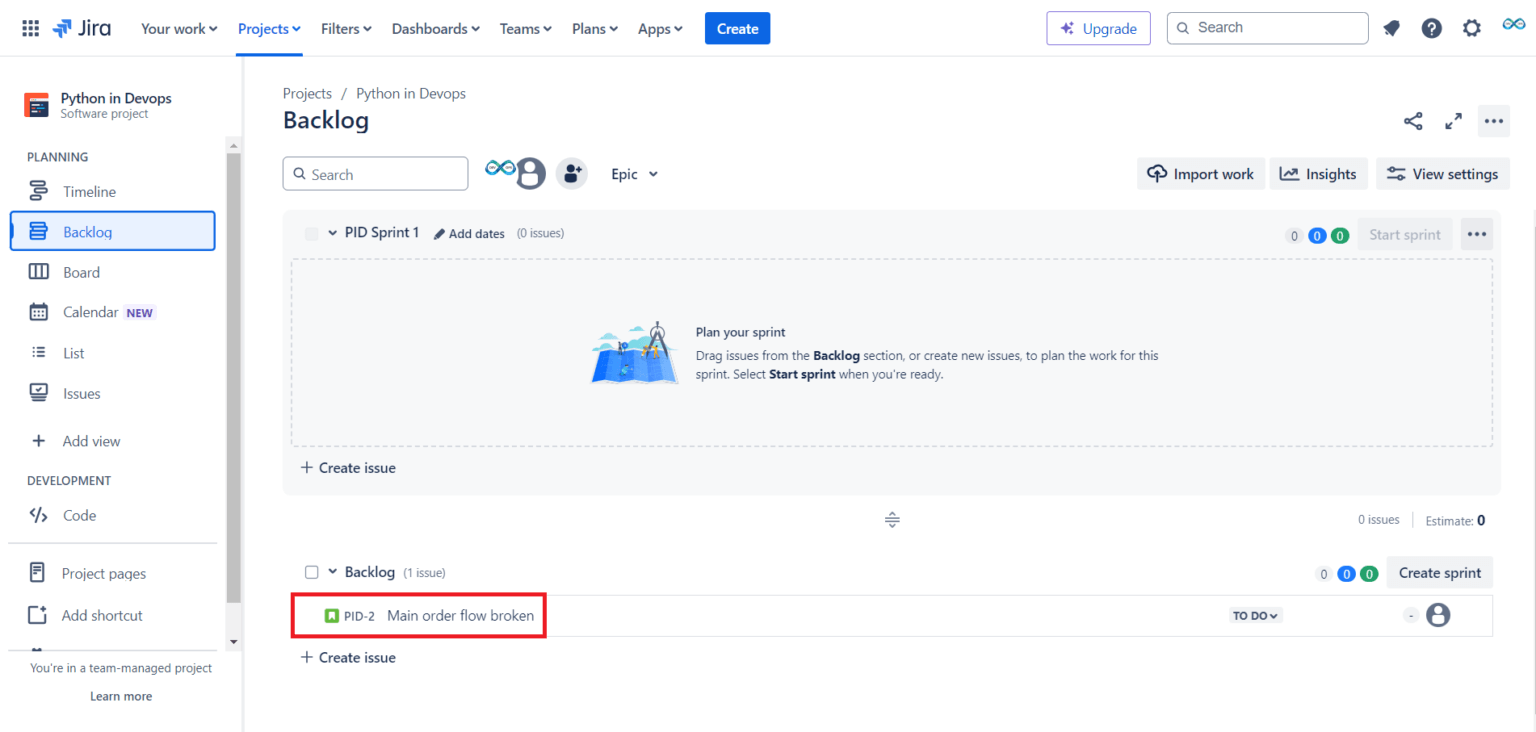Click the Create sprint button

tap(1439, 572)
